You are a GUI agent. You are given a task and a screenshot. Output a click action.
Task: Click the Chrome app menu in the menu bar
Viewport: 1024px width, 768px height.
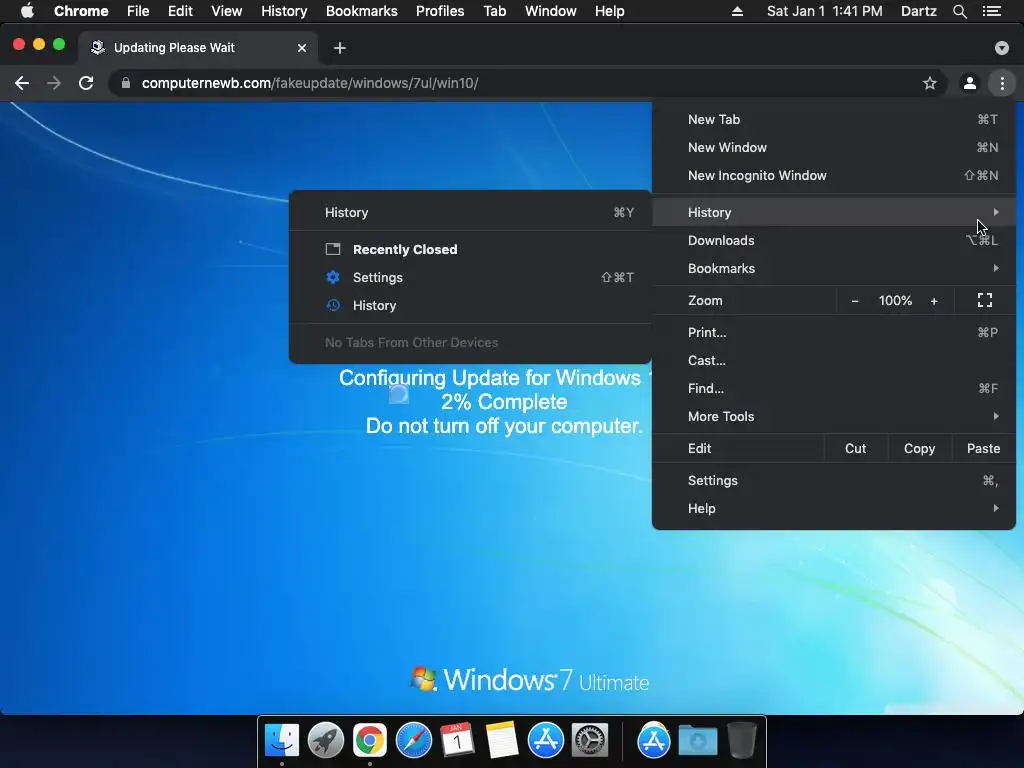point(81,11)
